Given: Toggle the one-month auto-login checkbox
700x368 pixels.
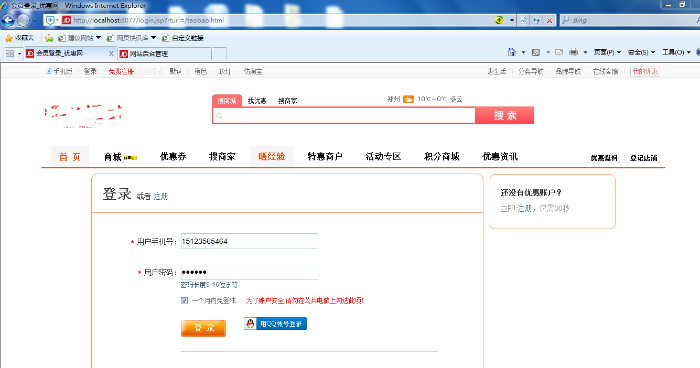Looking at the screenshot, I should point(184,301).
